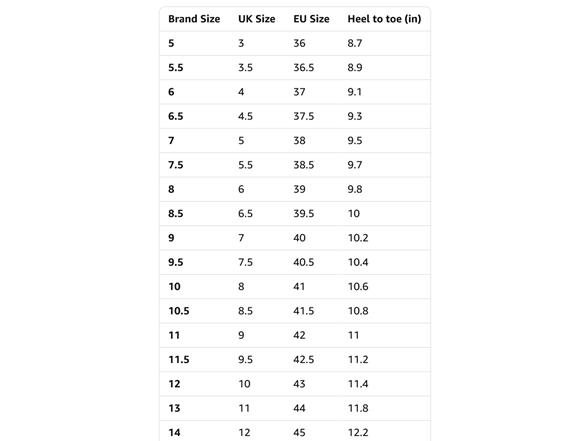
Task: Click the Brand Size column header
Action: pos(194,19)
